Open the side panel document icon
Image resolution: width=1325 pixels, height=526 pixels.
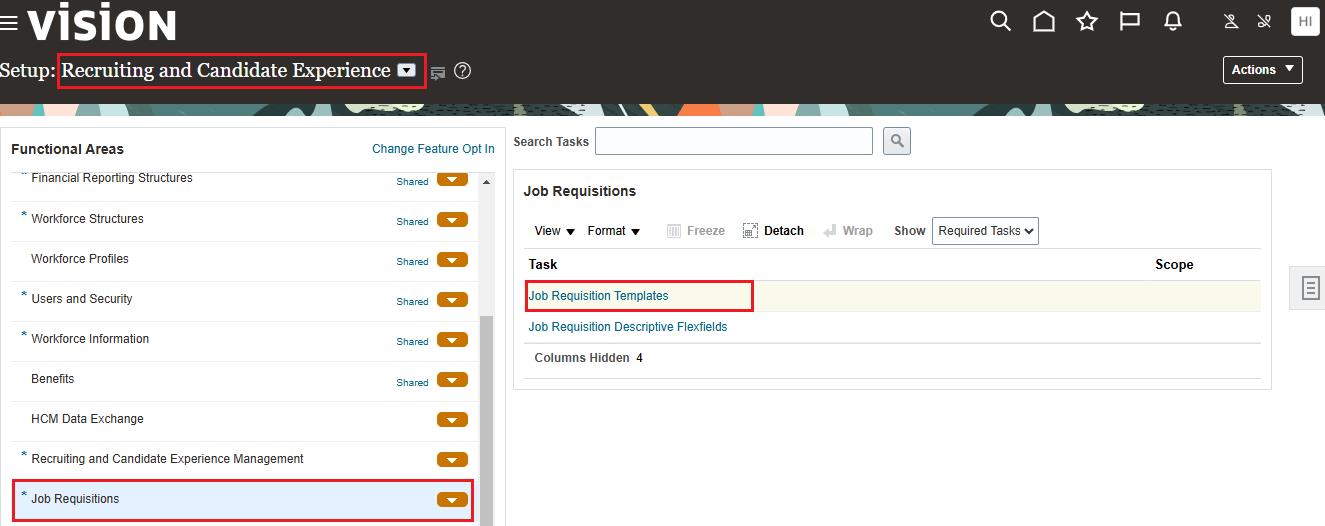[x=1309, y=288]
